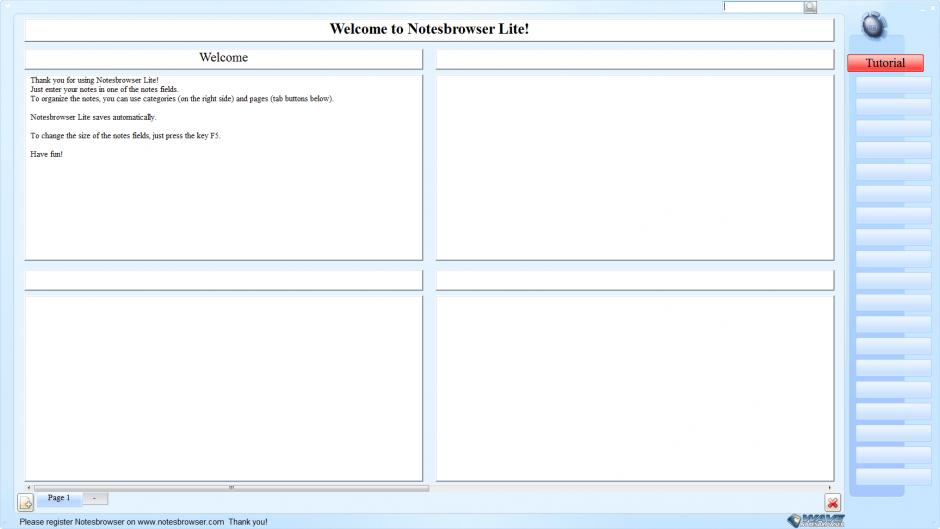940x529 pixels.
Task: Open the round knob options icon
Action: tap(873, 25)
